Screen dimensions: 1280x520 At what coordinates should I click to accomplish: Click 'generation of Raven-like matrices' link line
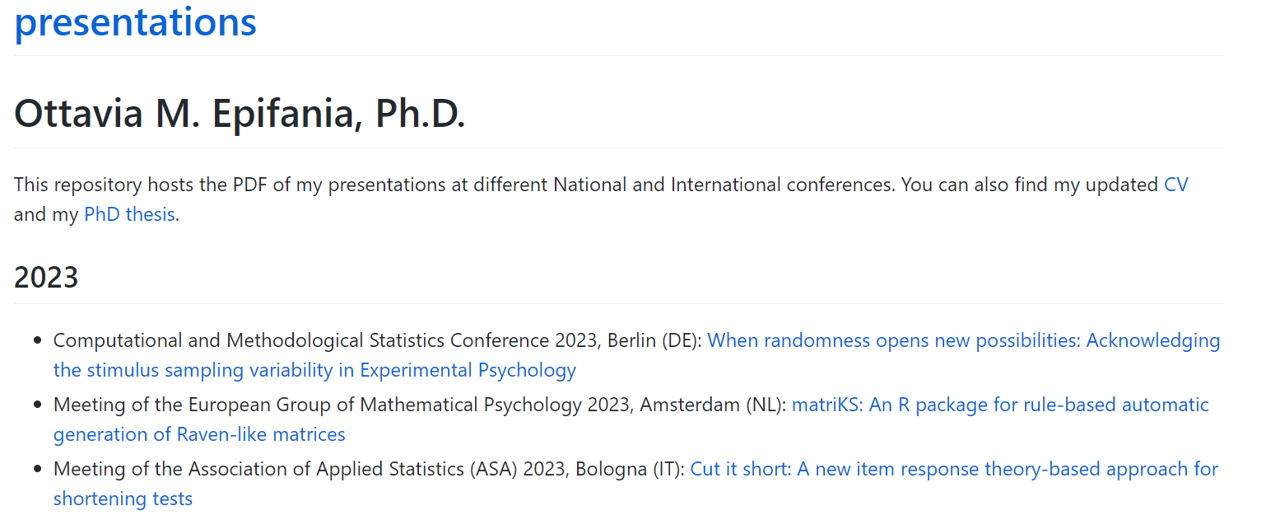click(200, 434)
